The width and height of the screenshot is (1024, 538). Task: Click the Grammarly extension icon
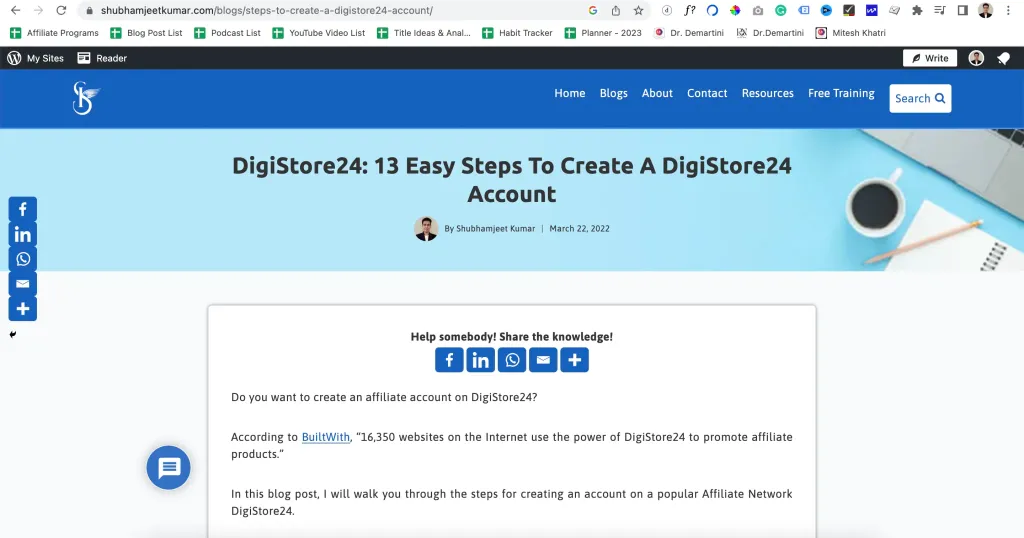780,10
